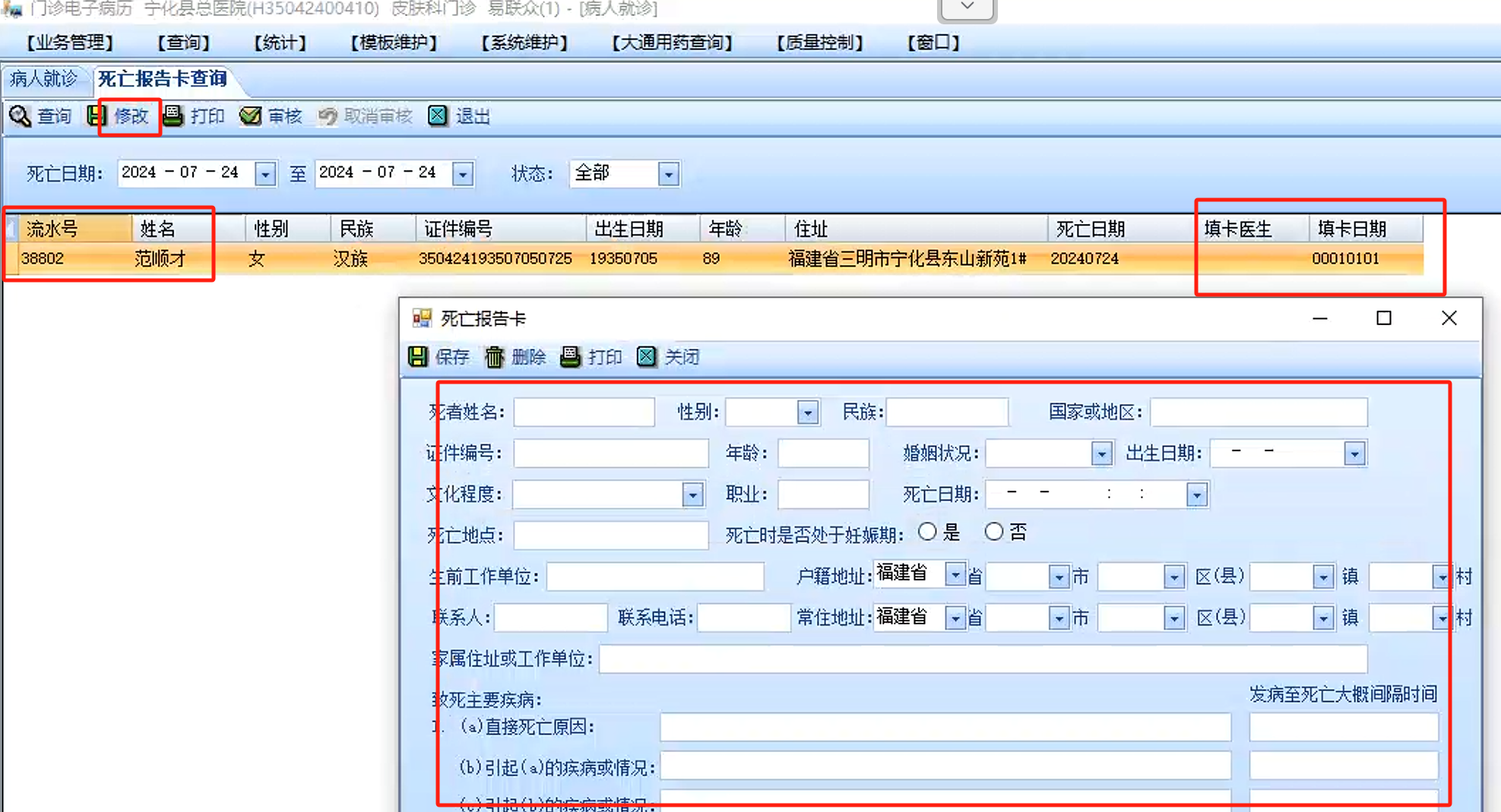
Task: Expand the 状态 status dropdown
Action: pos(668,174)
